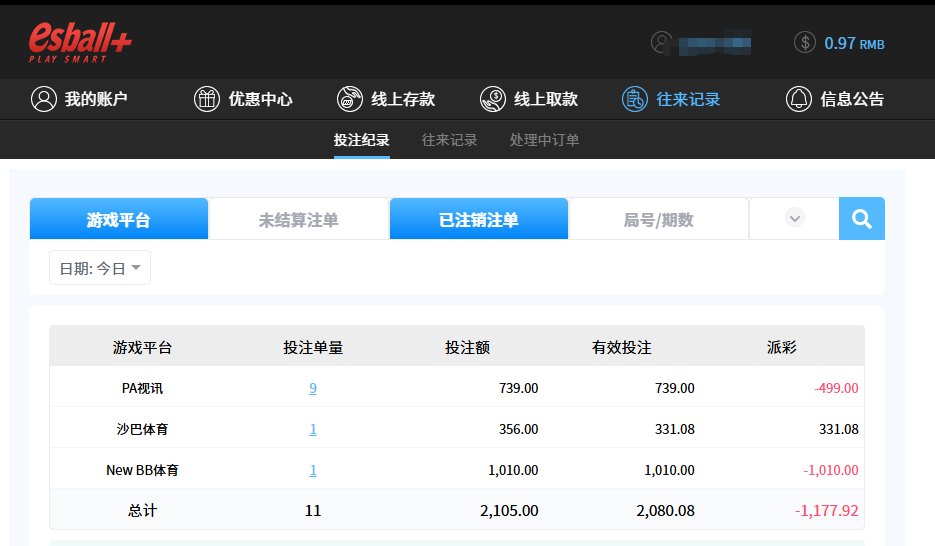Select the 已注销注单 filter button
Viewport: 935px width, 546px height.
[479, 219]
